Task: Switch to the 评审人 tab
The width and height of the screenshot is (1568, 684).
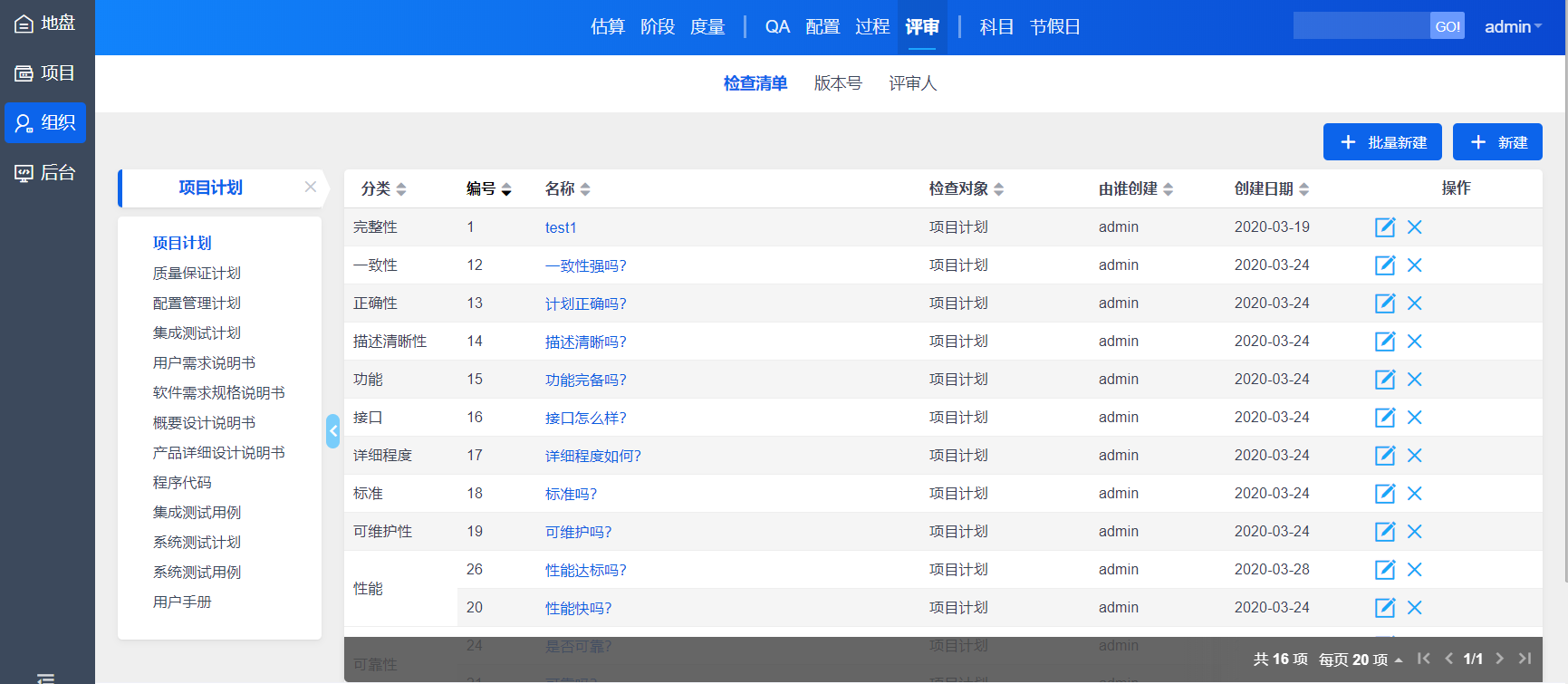Action: click(x=912, y=83)
